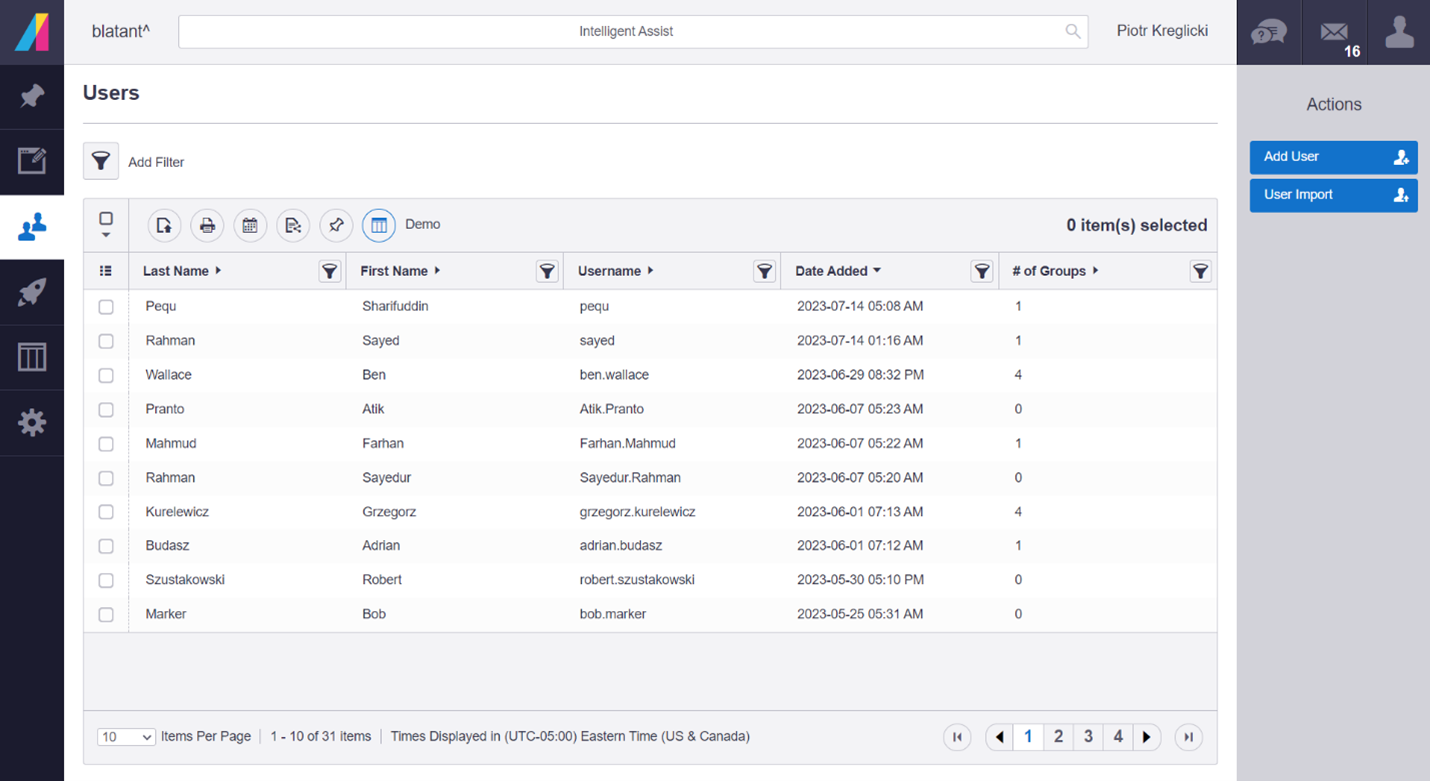
Task: Click username robert.szustakowski
Action: coord(637,580)
